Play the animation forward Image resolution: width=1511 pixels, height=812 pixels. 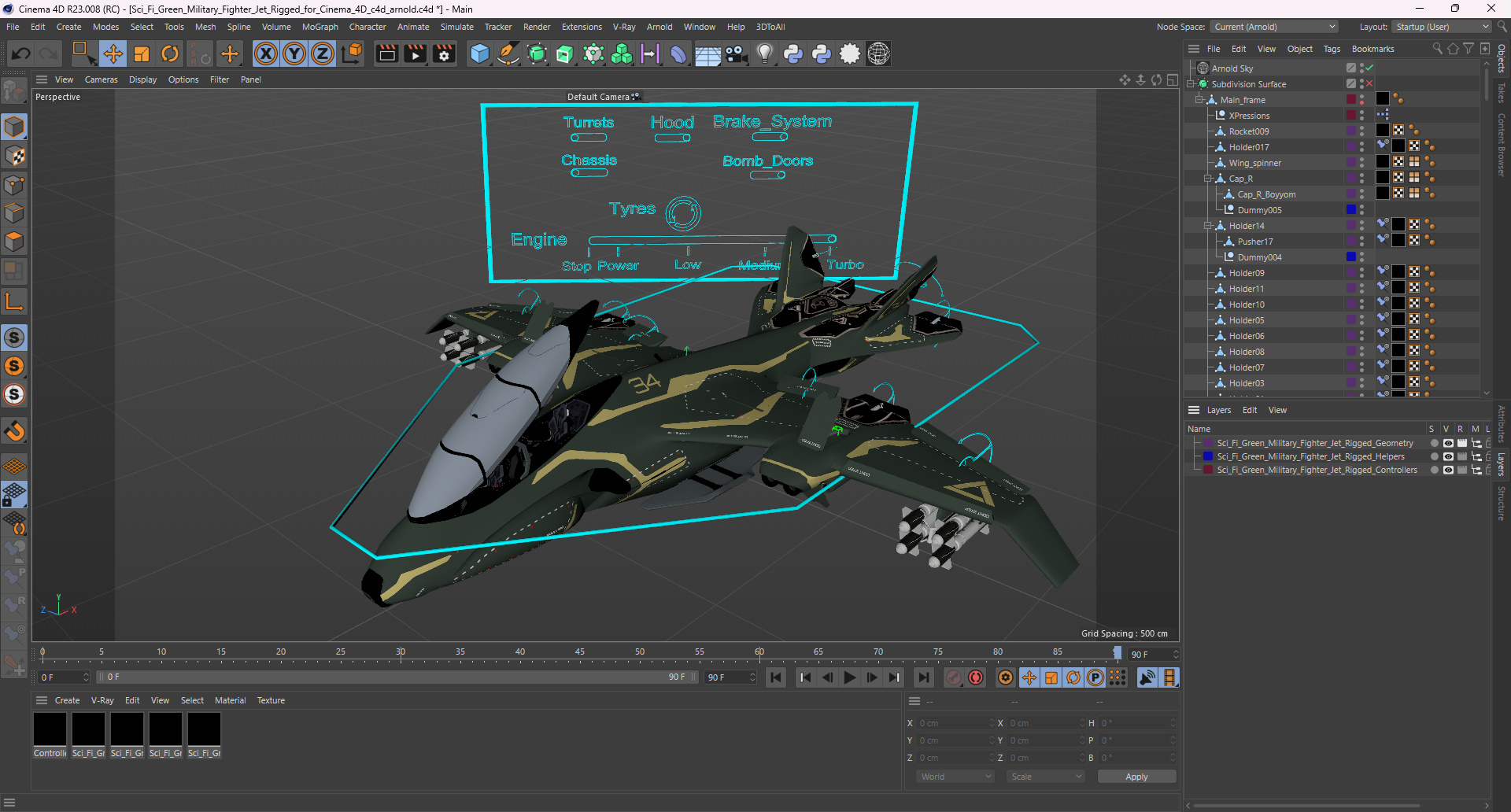pyautogui.click(x=849, y=677)
